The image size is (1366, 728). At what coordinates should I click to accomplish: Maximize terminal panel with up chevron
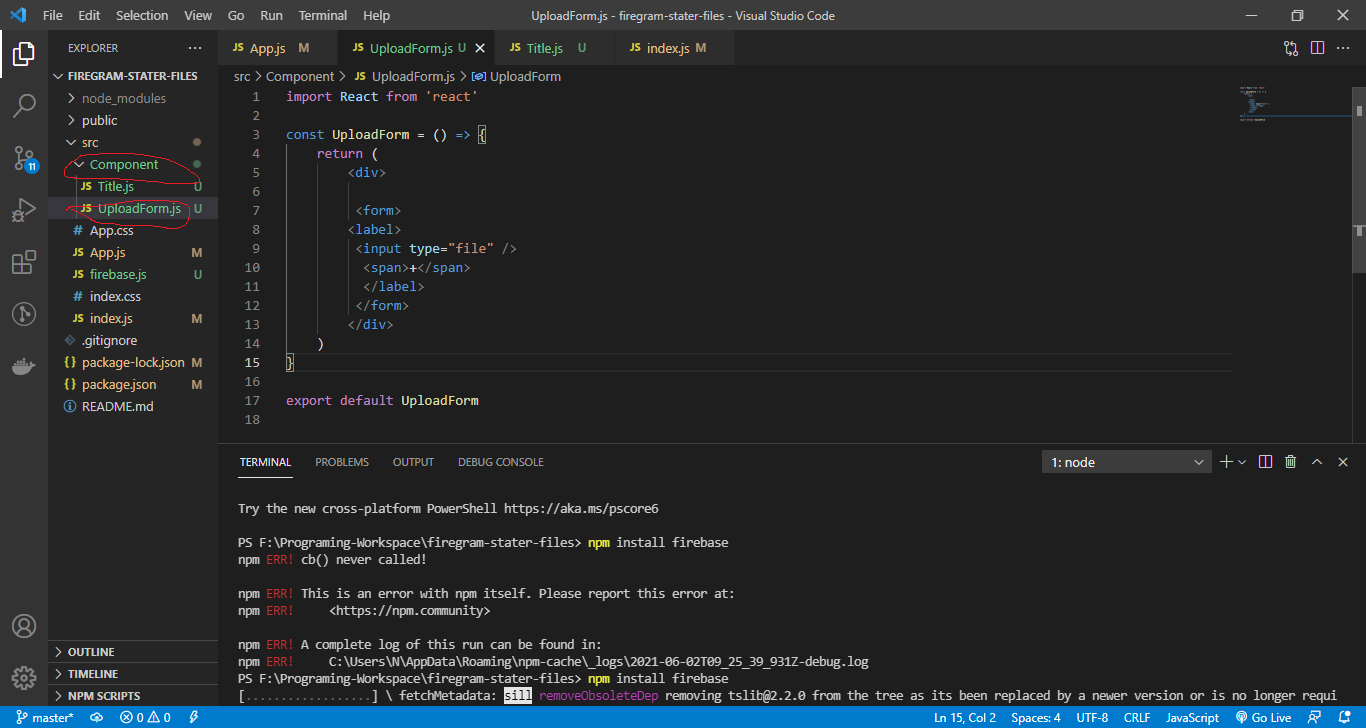click(1317, 462)
